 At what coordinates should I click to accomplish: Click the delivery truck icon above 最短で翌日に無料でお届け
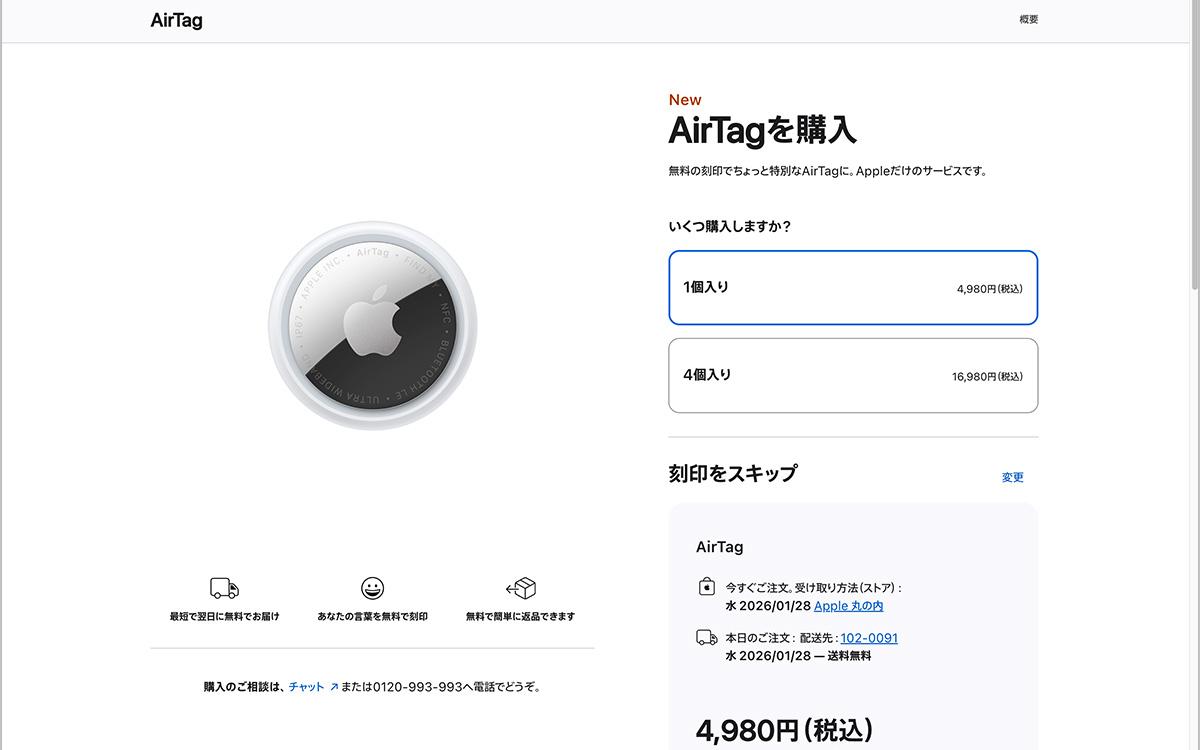pyautogui.click(x=222, y=589)
